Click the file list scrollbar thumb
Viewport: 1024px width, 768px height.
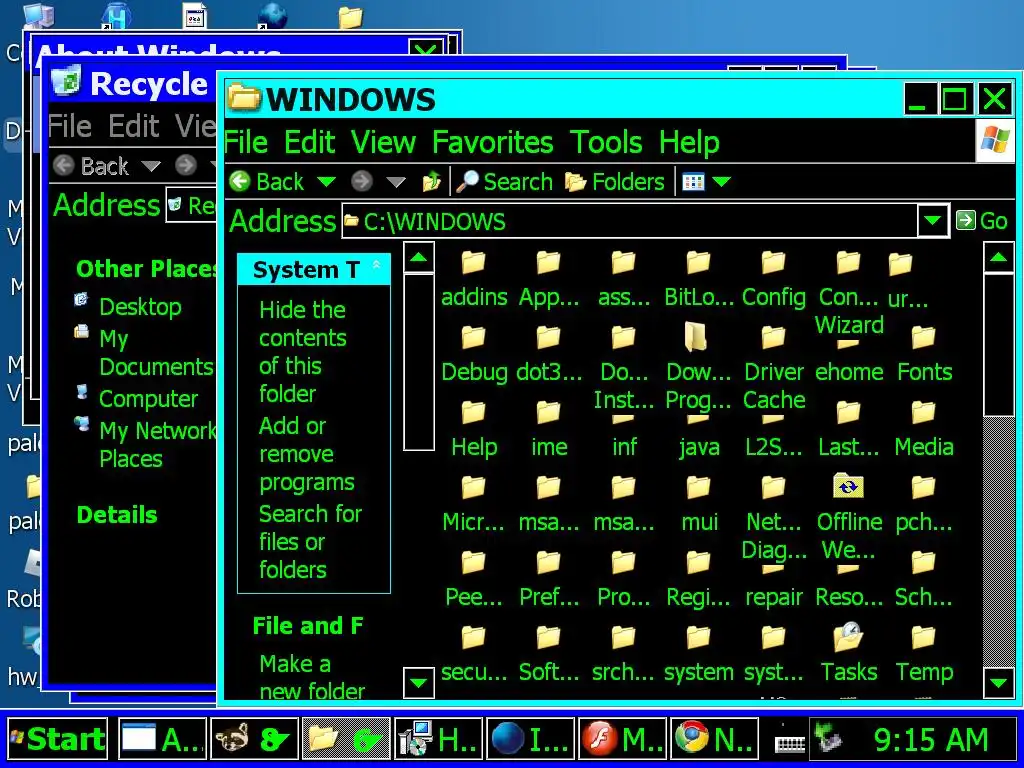click(x=999, y=345)
